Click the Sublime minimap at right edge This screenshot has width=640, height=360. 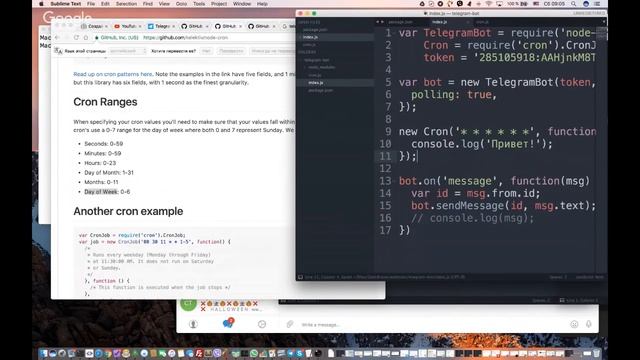click(x=601, y=34)
